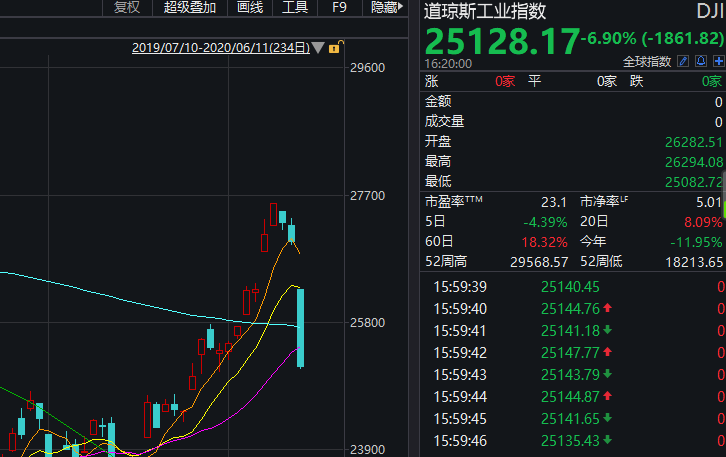The image size is (726, 457).
Task: Select the tick price 25147.77
Action: tap(570, 353)
